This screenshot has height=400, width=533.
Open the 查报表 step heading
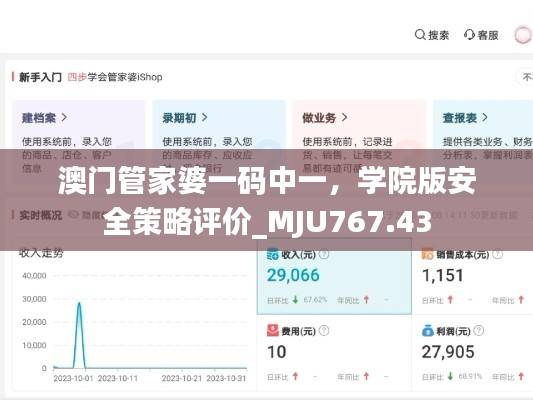click(460, 118)
